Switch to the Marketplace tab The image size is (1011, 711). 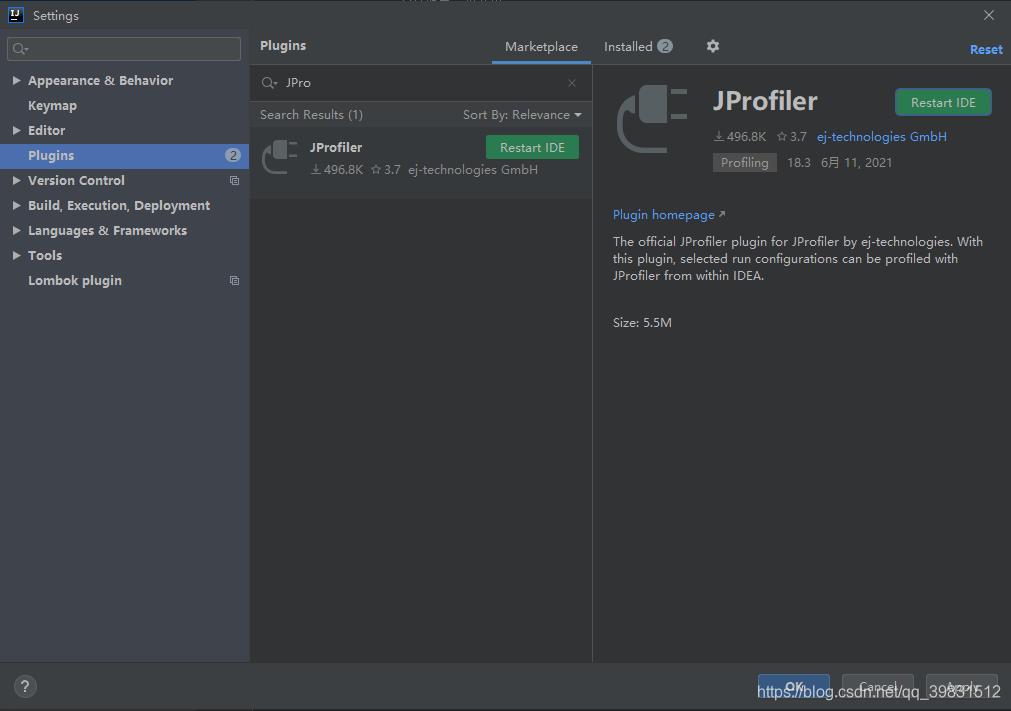[541, 47]
